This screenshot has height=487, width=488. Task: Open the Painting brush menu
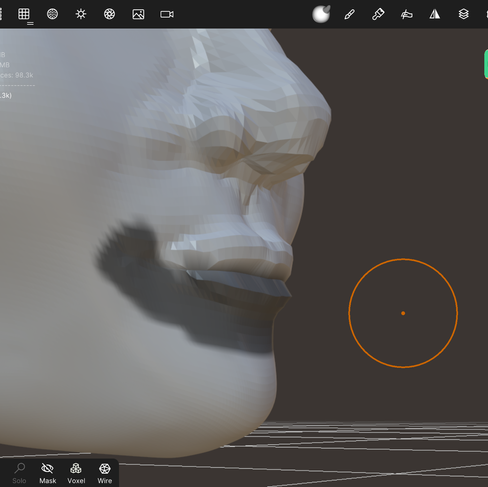tap(349, 14)
